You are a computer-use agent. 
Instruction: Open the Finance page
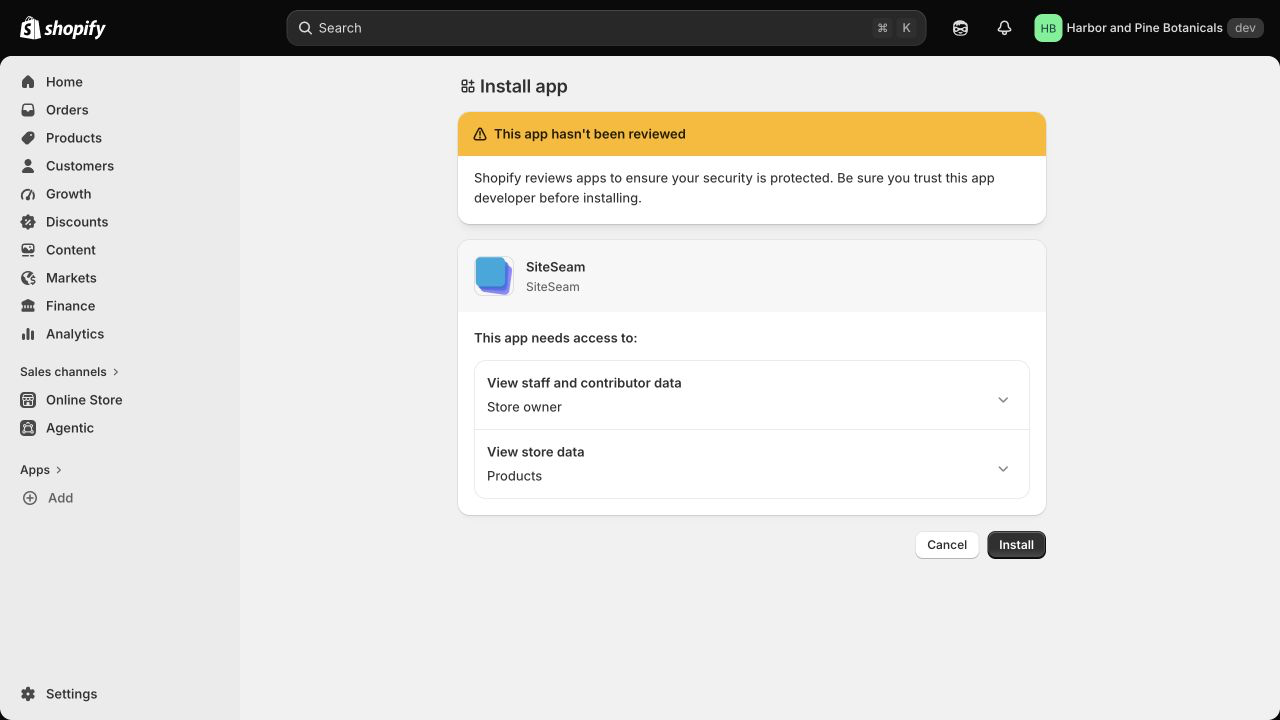coord(120,306)
